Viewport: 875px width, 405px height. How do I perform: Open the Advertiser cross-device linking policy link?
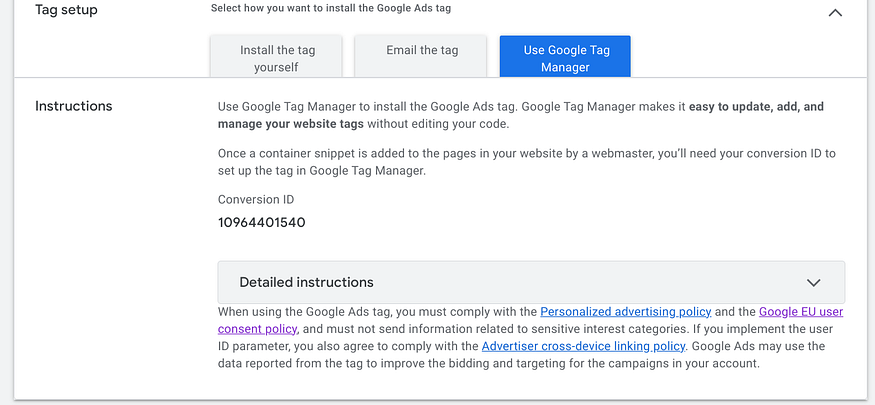point(583,346)
